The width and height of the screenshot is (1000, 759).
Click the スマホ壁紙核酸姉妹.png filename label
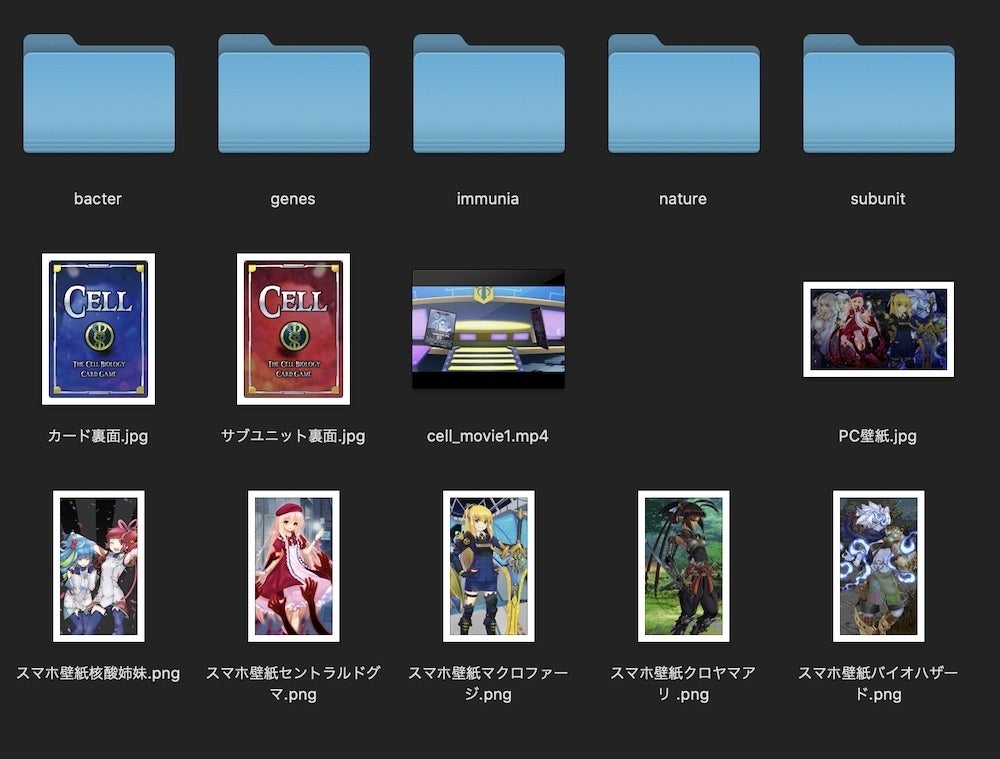pos(98,674)
